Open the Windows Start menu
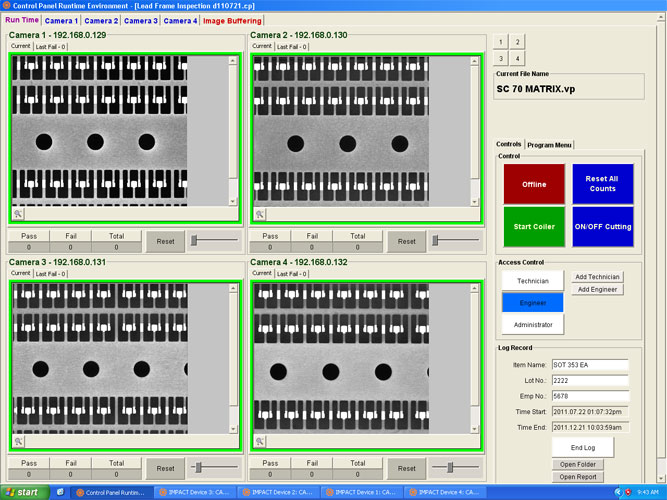Image resolution: width=667 pixels, height=500 pixels. (x=22, y=492)
